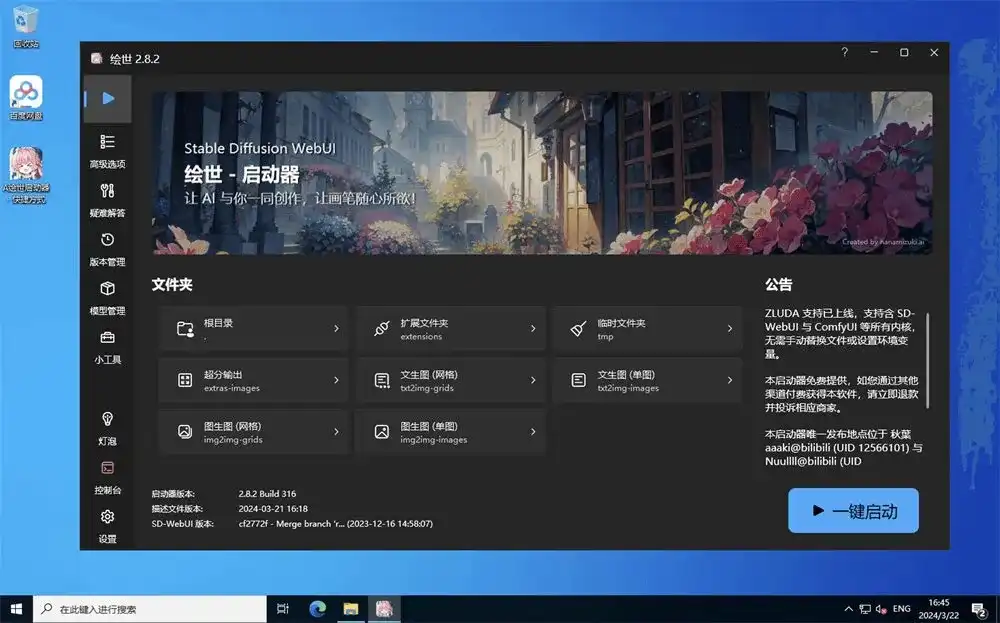The height and width of the screenshot is (623, 1000).
Task: Open the 绘世 launcher icon on the taskbar
Action: click(385, 607)
